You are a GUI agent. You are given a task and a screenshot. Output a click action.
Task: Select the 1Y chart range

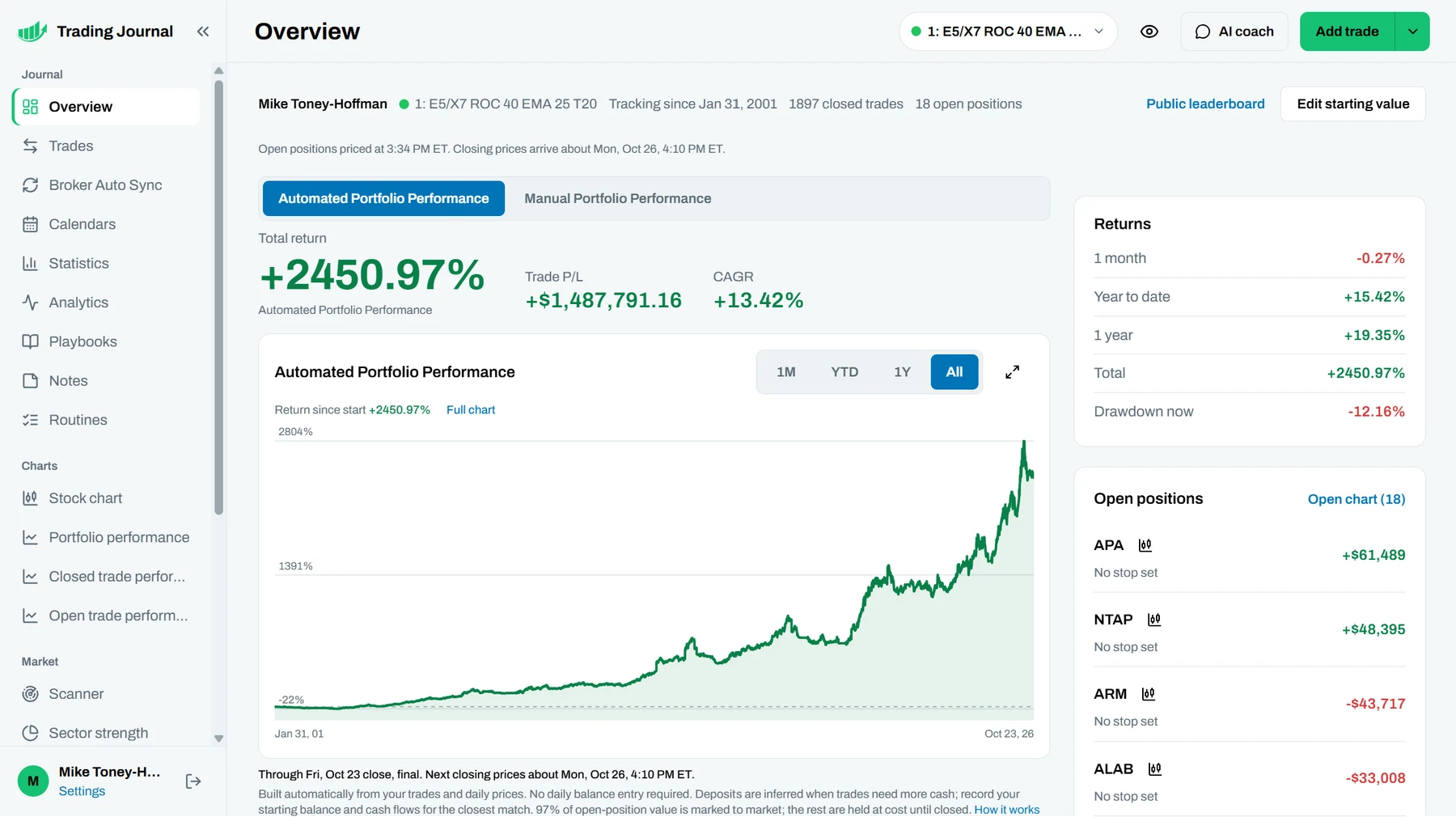point(902,372)
